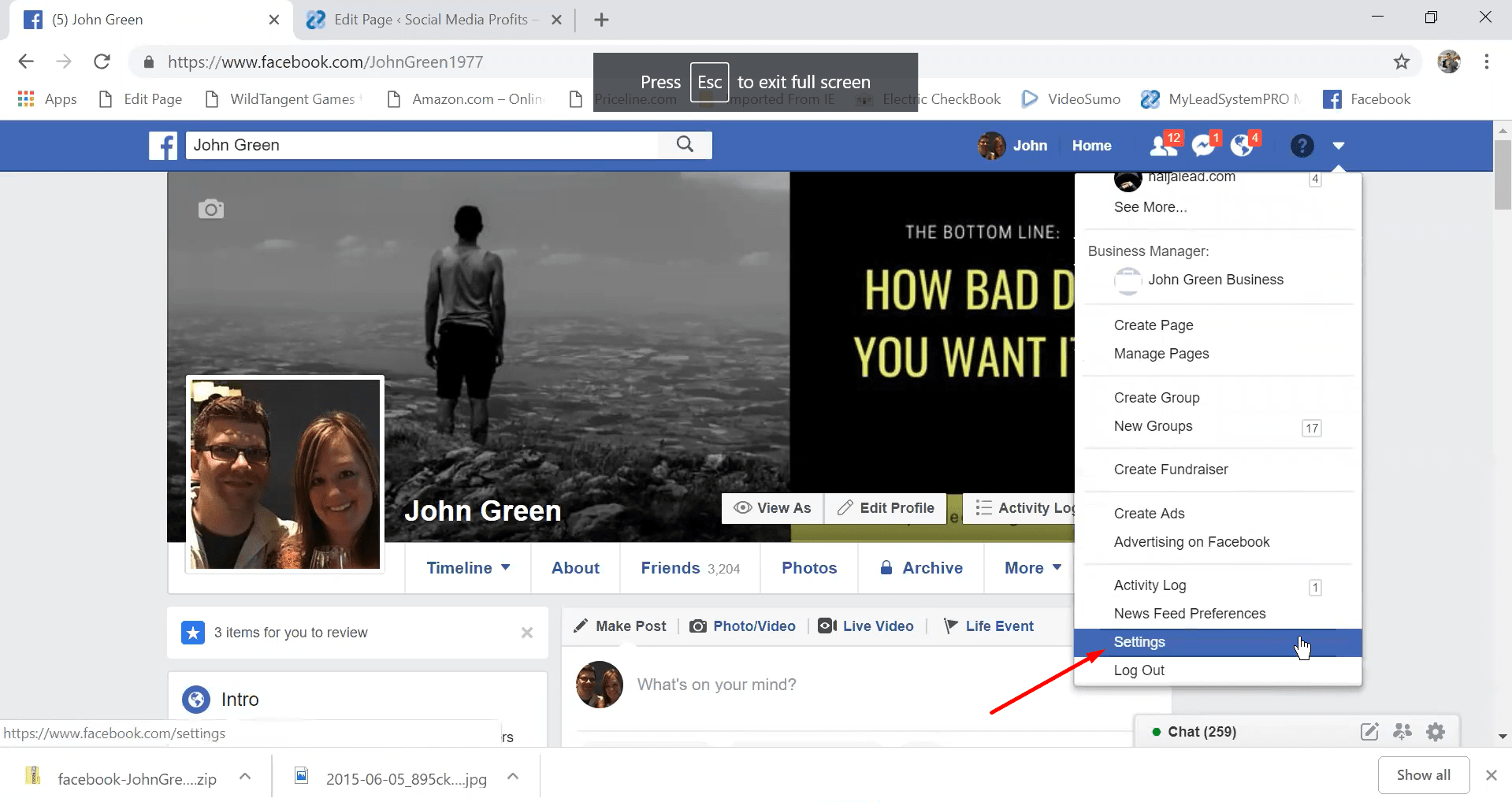Choose Create Group in menu
This screenshot has width=1512, height=802.
(1217, 398)
